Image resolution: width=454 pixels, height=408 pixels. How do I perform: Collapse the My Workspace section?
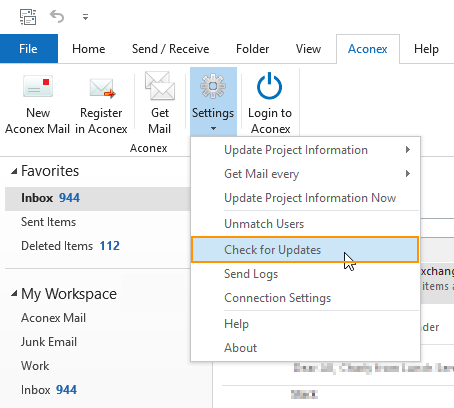point(14,294)
